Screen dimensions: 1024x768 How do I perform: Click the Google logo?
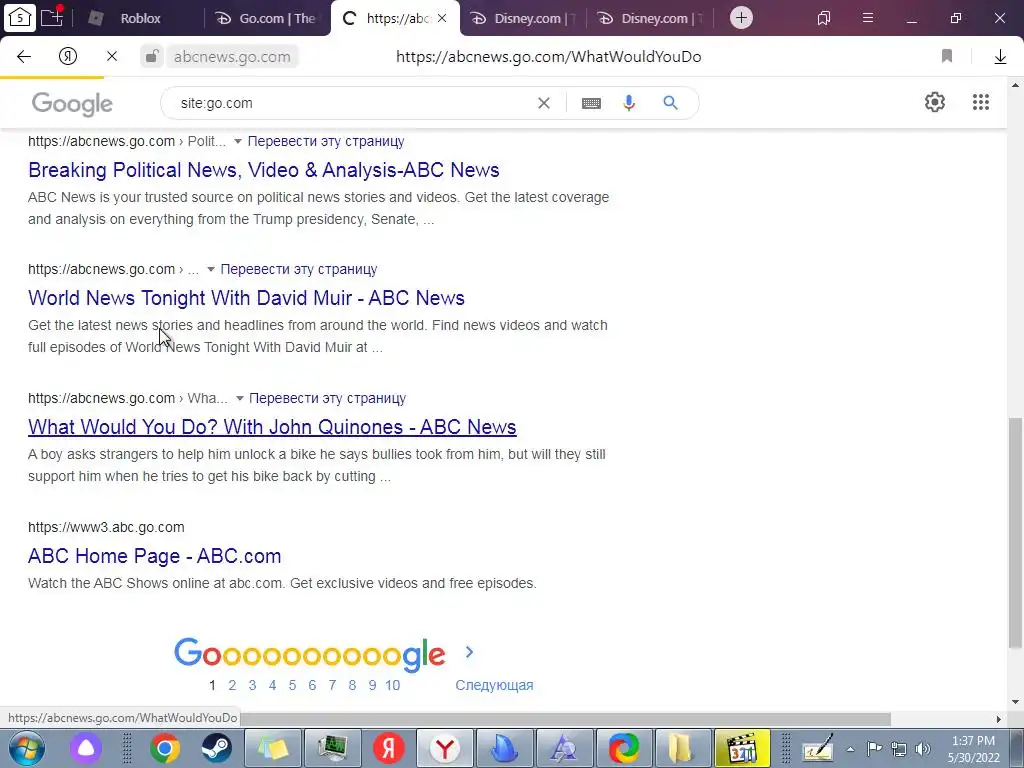(x=72, y=103)
